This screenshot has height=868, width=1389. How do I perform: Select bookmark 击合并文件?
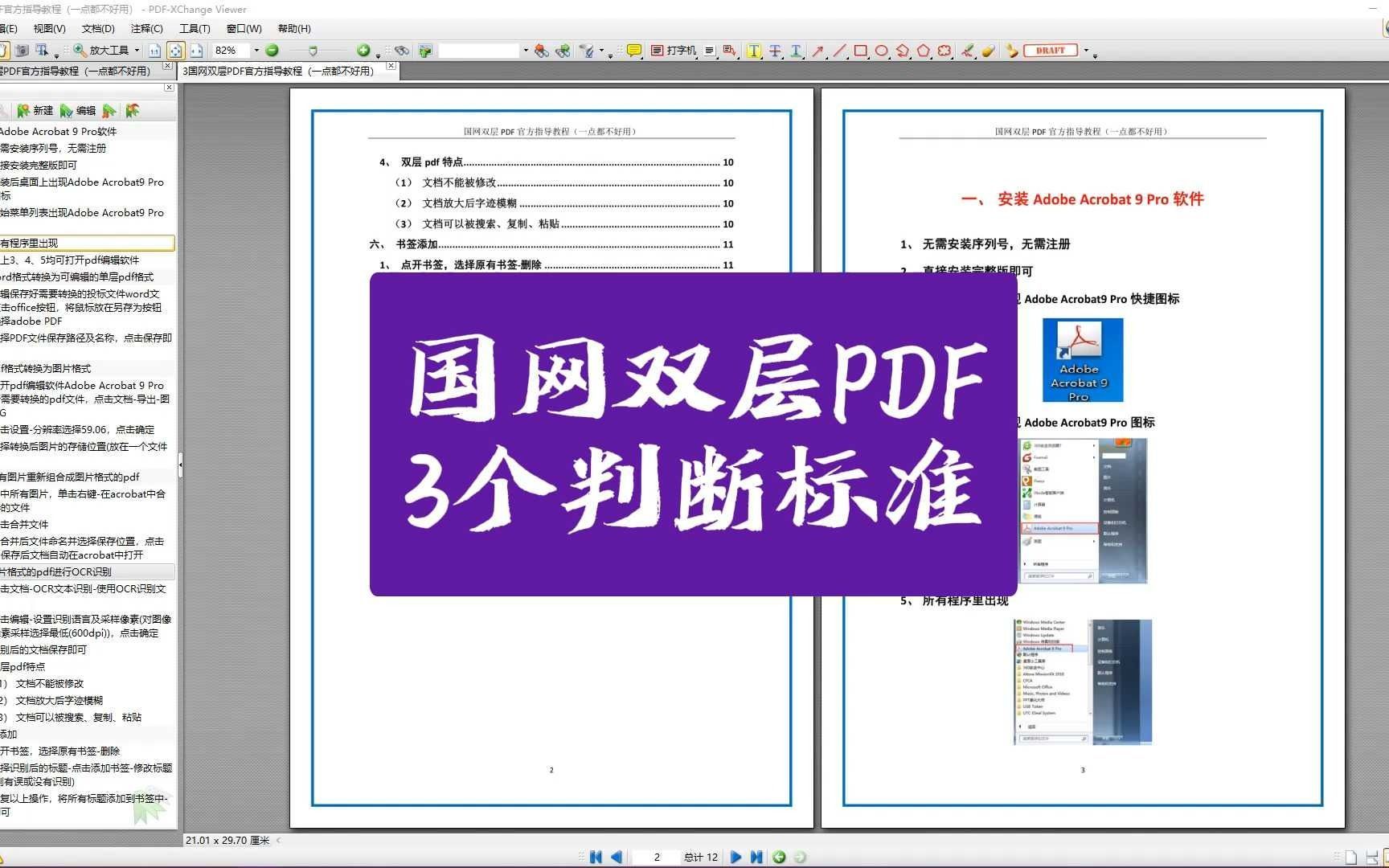pyautogui.click(x=24, y=525)
